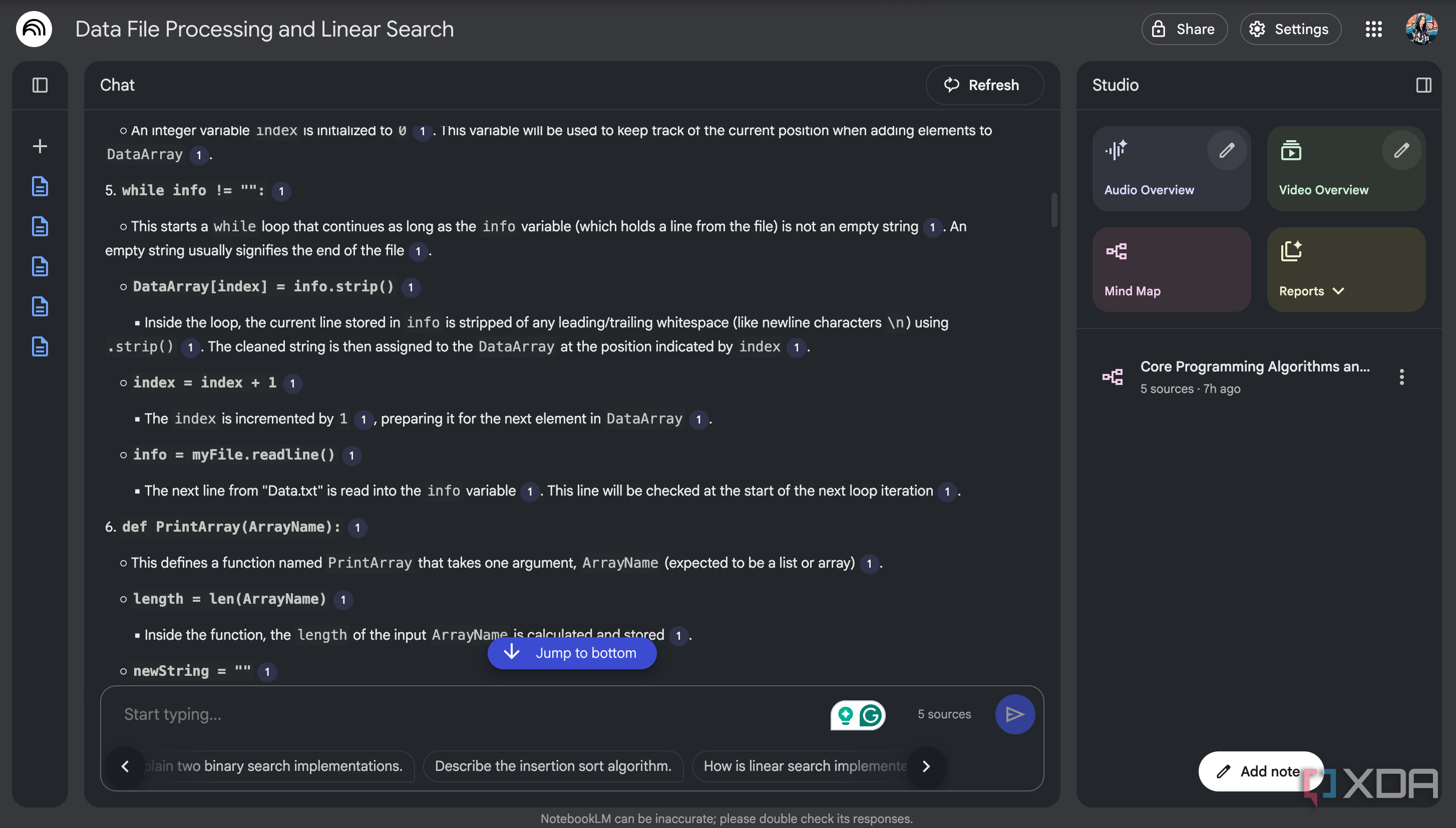Click citation 1 after 'newString = ""'
This screenshot has width=1456, height=828.
pyautogui.click(x=267, y=672)
